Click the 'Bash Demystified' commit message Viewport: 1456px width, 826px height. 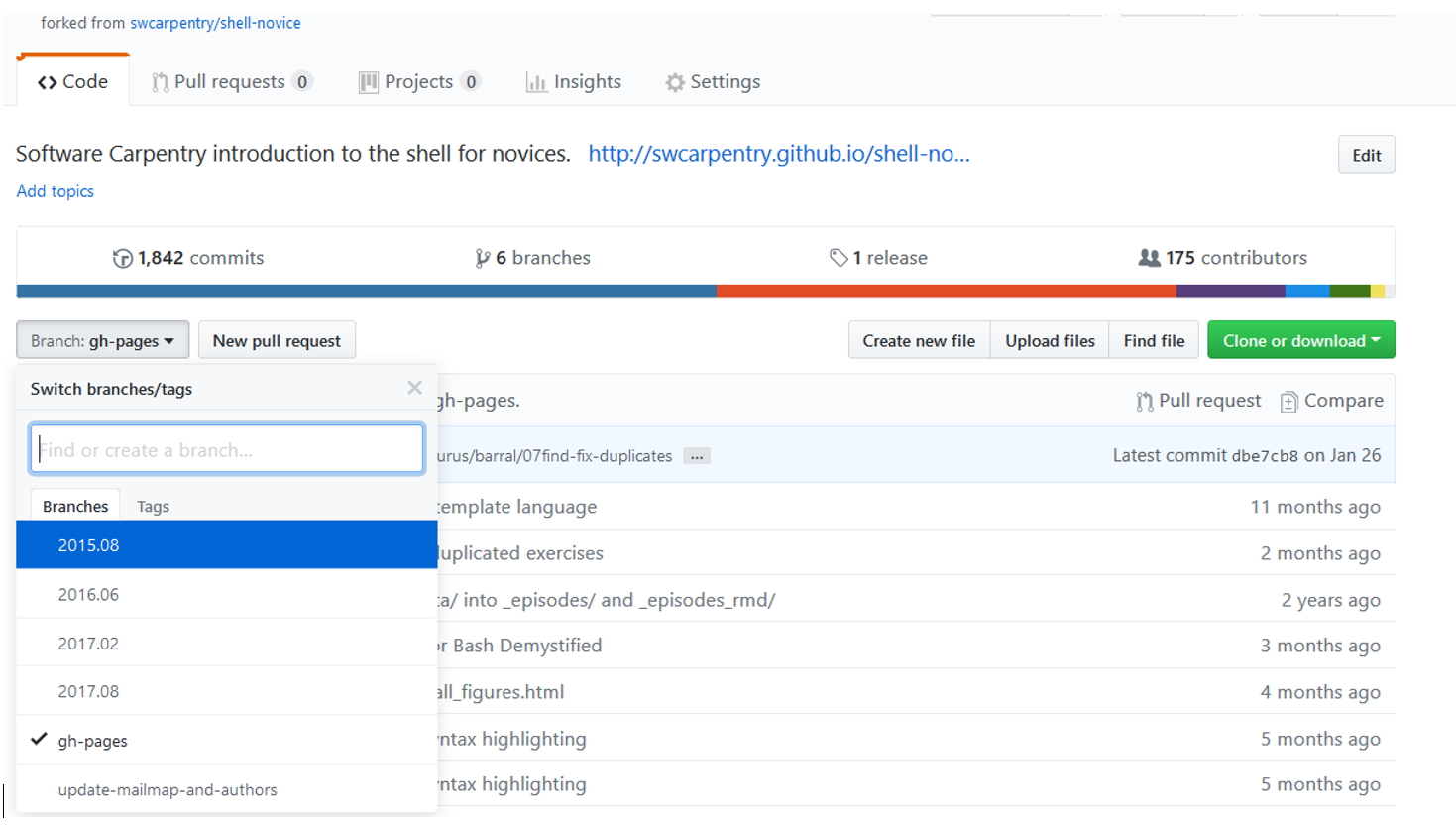coord(519,646)
